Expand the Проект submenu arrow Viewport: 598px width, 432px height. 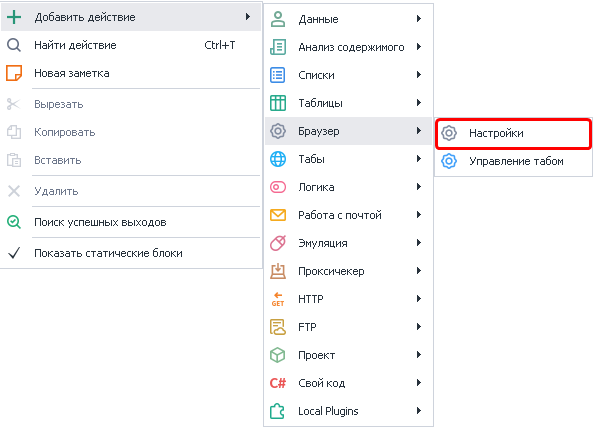pos(419,355)
